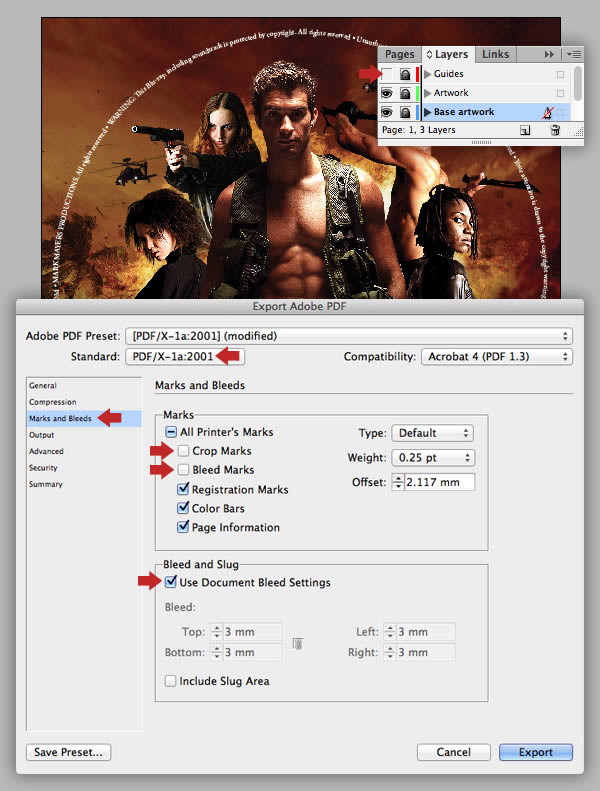Uncheck the Page Information checkbox
Screen dimensions: 600x791
click(x=183, y=527)
